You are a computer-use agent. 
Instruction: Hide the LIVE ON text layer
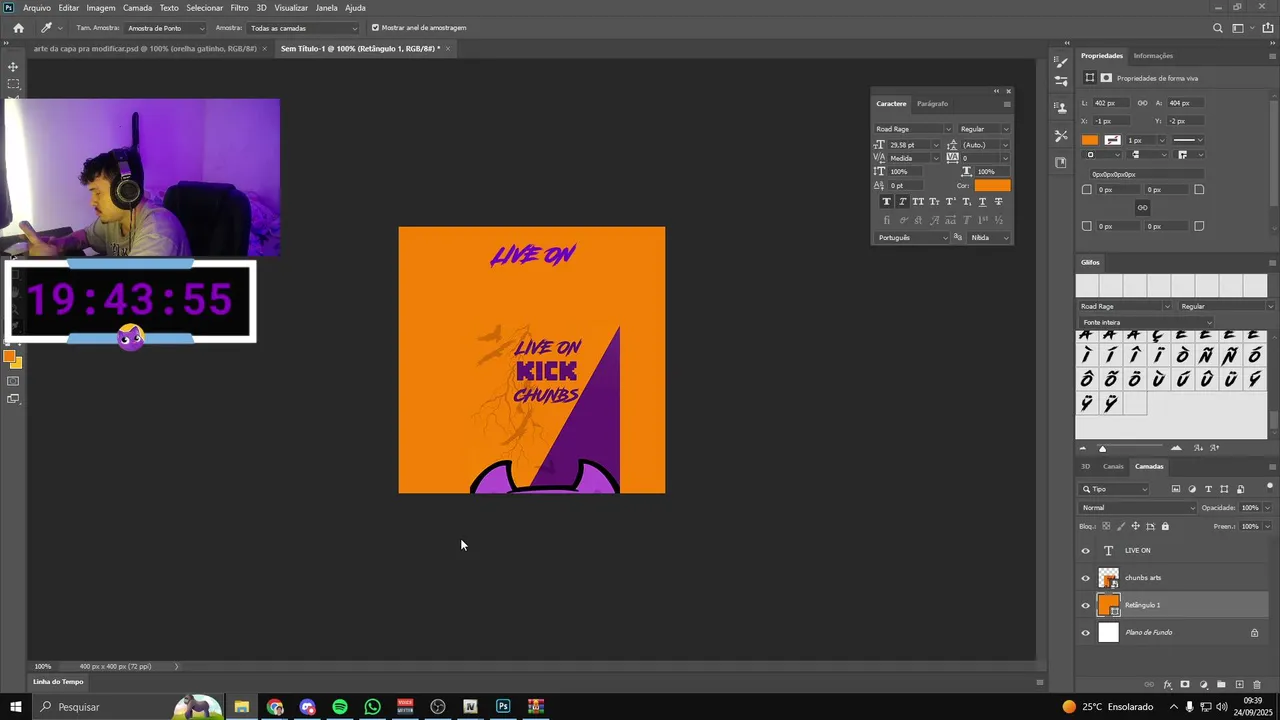(x=1086, y=551)
